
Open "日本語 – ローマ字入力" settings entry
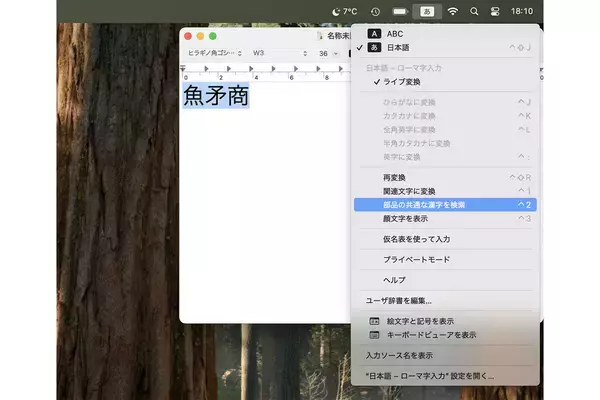tap(430, 376)
